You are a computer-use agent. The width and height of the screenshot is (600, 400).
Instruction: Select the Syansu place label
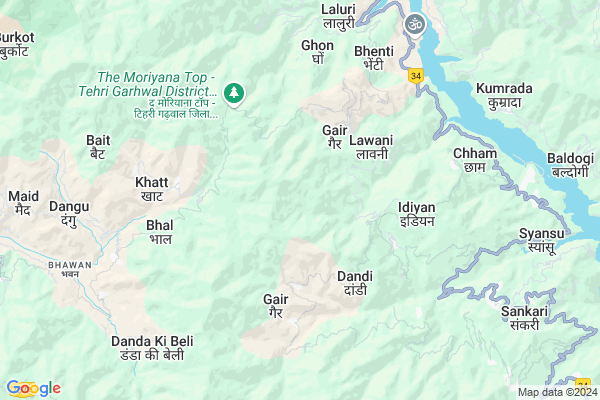(541, 240)
